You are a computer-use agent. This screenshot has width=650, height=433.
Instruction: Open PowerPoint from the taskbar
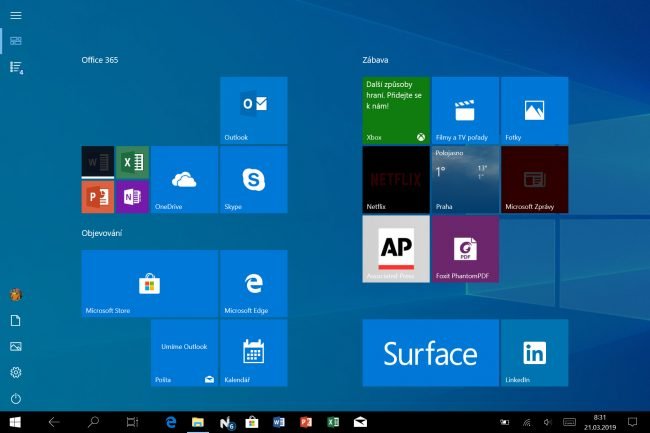(306, 422)
